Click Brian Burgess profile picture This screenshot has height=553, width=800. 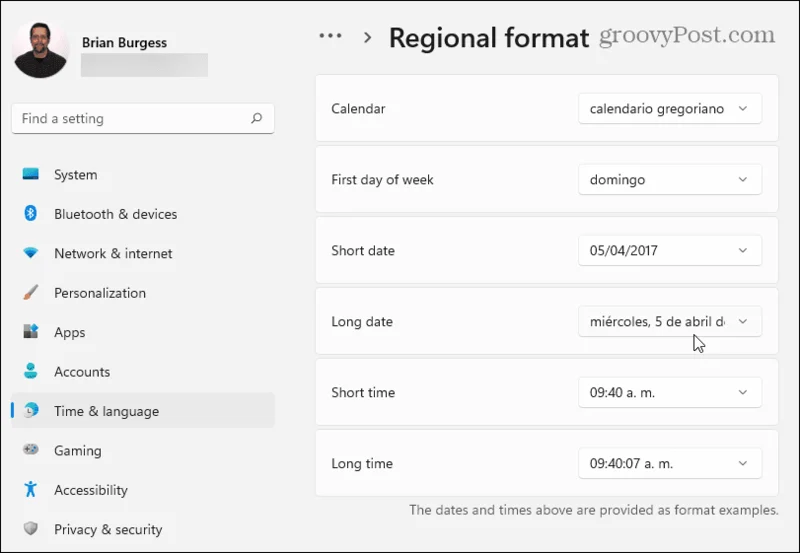pos(40,50)
